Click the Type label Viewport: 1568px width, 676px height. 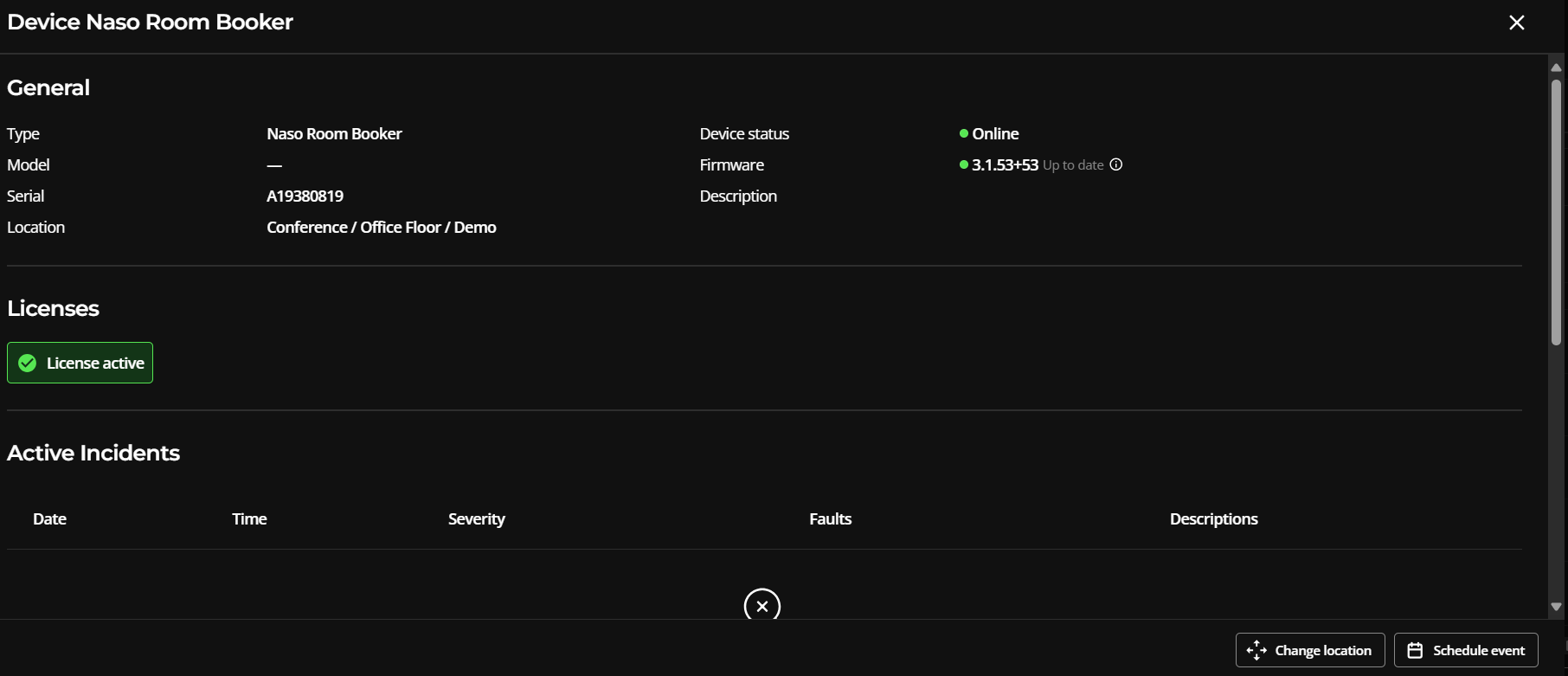23,133
